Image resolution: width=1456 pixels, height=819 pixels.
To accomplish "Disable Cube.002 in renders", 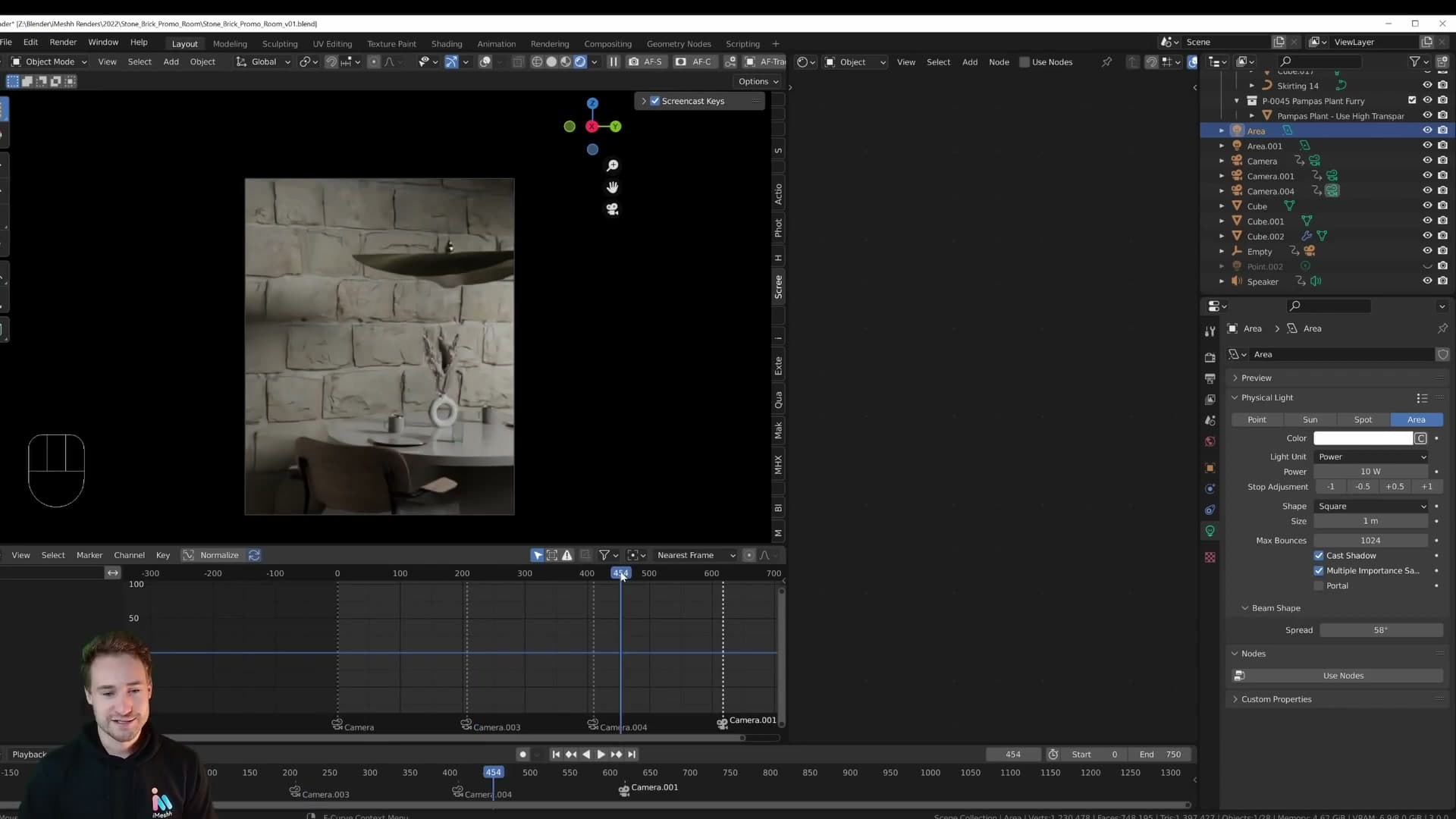I will 1442,236.
